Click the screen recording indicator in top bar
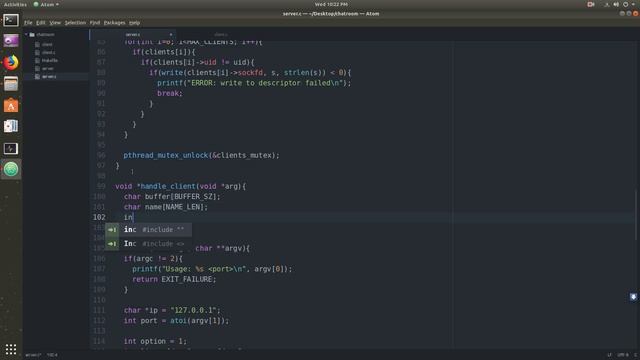Viewport: 640px width, 360px height. [590, 4]
